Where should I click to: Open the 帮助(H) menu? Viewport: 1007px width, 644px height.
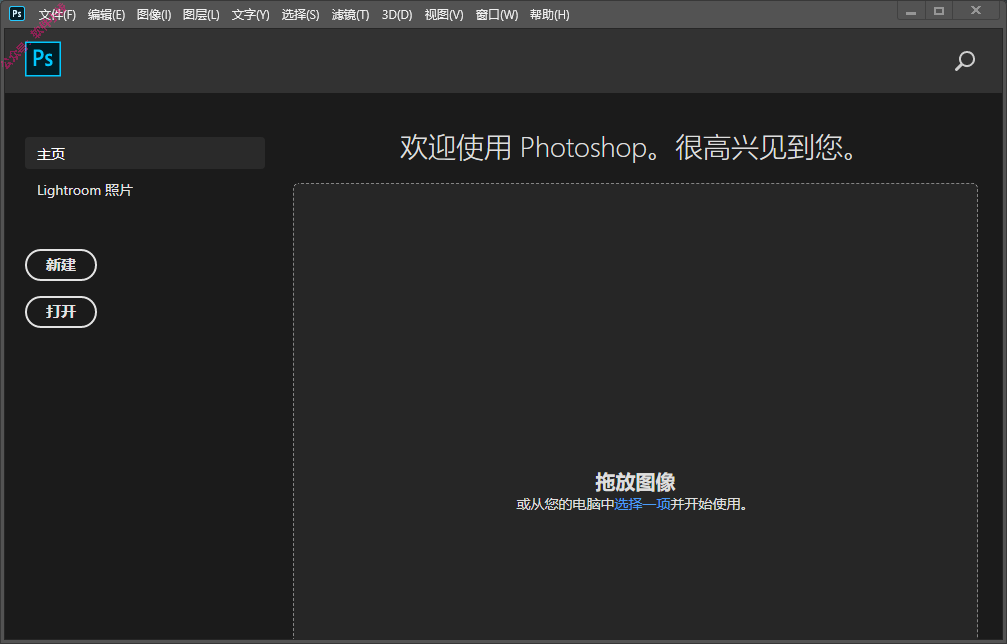click(549, 15)
